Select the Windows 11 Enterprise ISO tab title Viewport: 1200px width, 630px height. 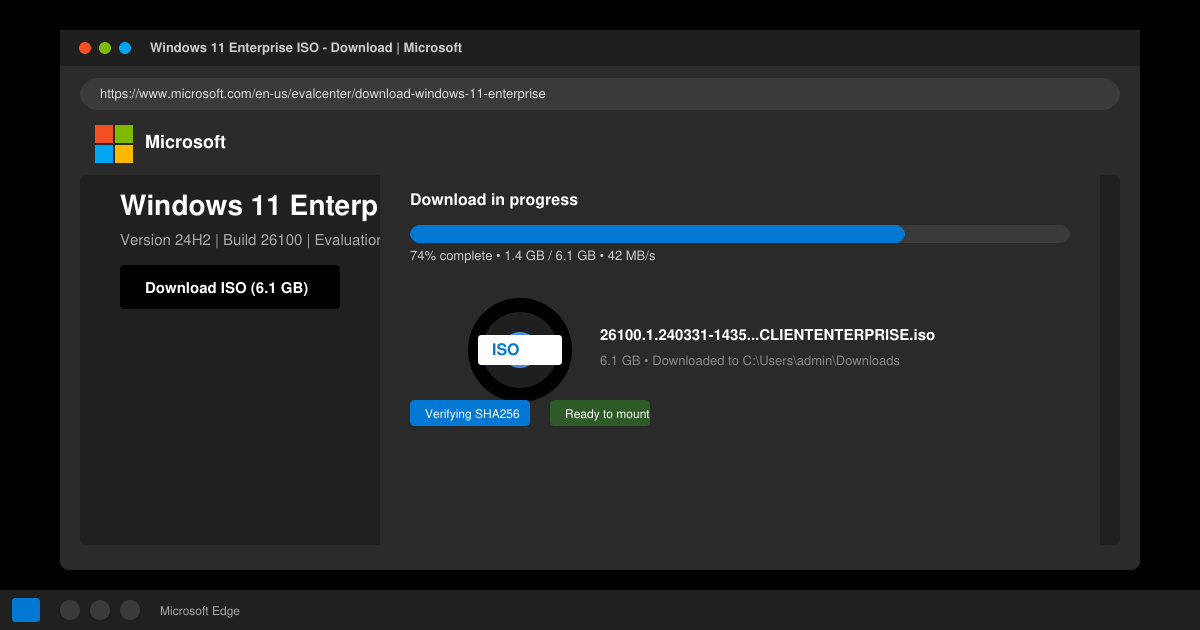click(x=306, y=48)
